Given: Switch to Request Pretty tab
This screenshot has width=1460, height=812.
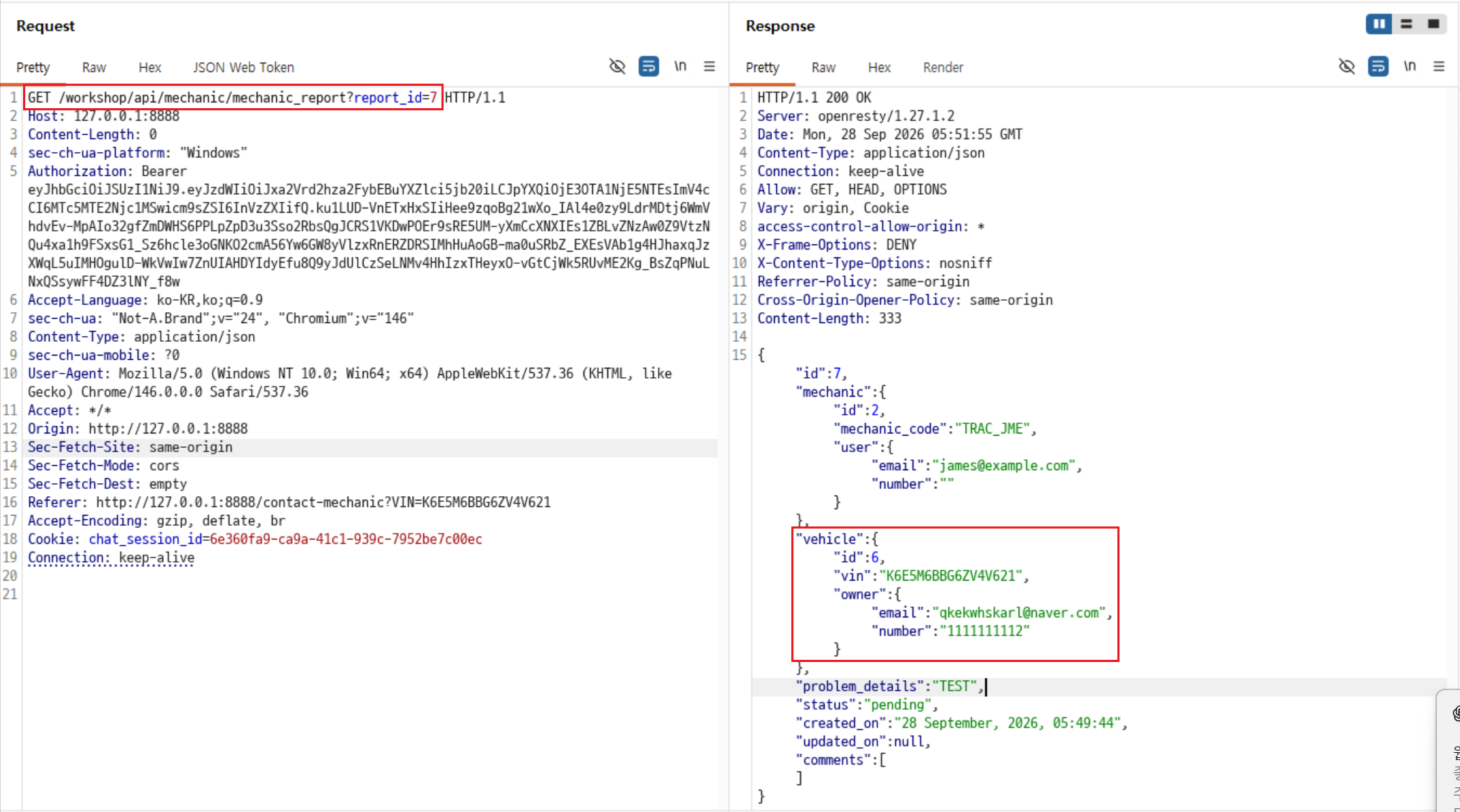Looking at the screenshot, I should click(x=33, y=67).
